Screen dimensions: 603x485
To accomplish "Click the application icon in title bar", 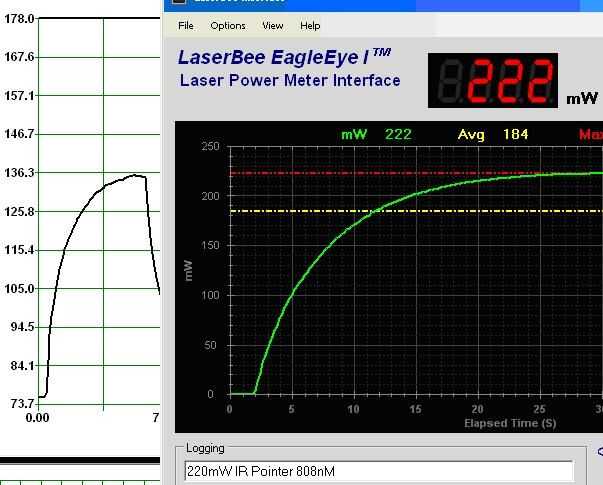I will pos(179,2).
